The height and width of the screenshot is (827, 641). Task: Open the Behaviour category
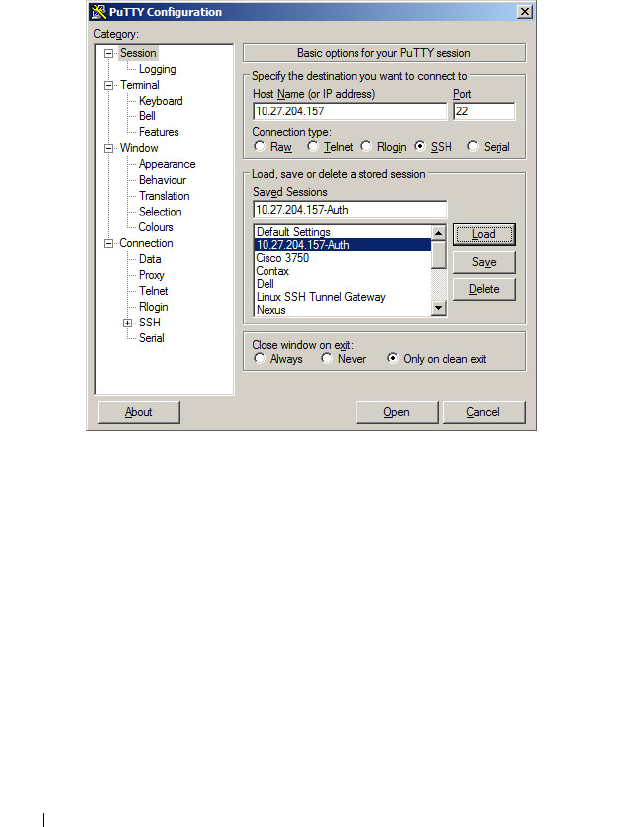point(162,180)
